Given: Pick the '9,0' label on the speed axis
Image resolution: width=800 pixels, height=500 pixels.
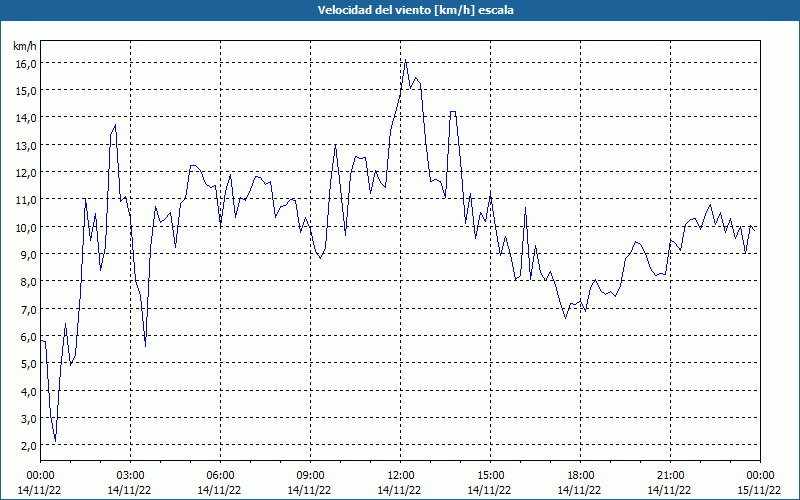Looking at the screenshot, I should pyautogui.click(x=28, y=254).
